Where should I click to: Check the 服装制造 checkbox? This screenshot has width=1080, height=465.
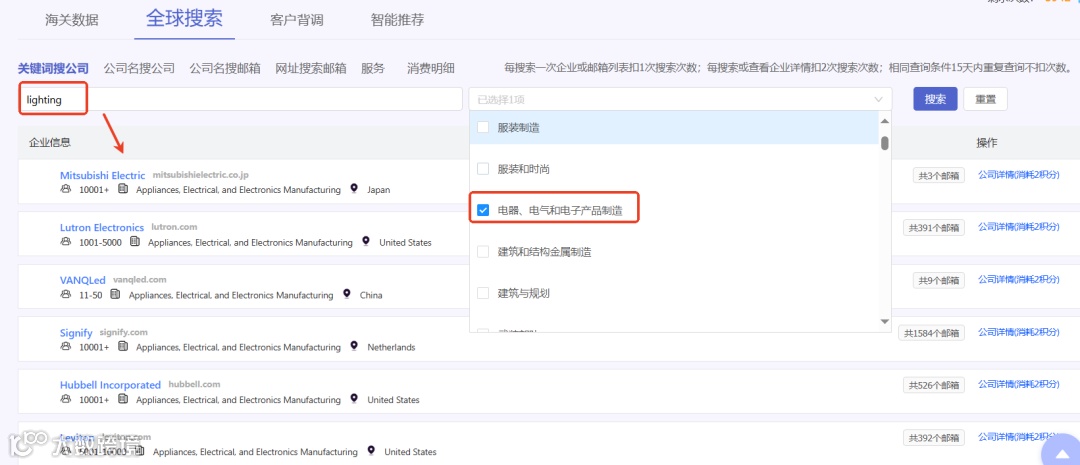tap(483, 127)
